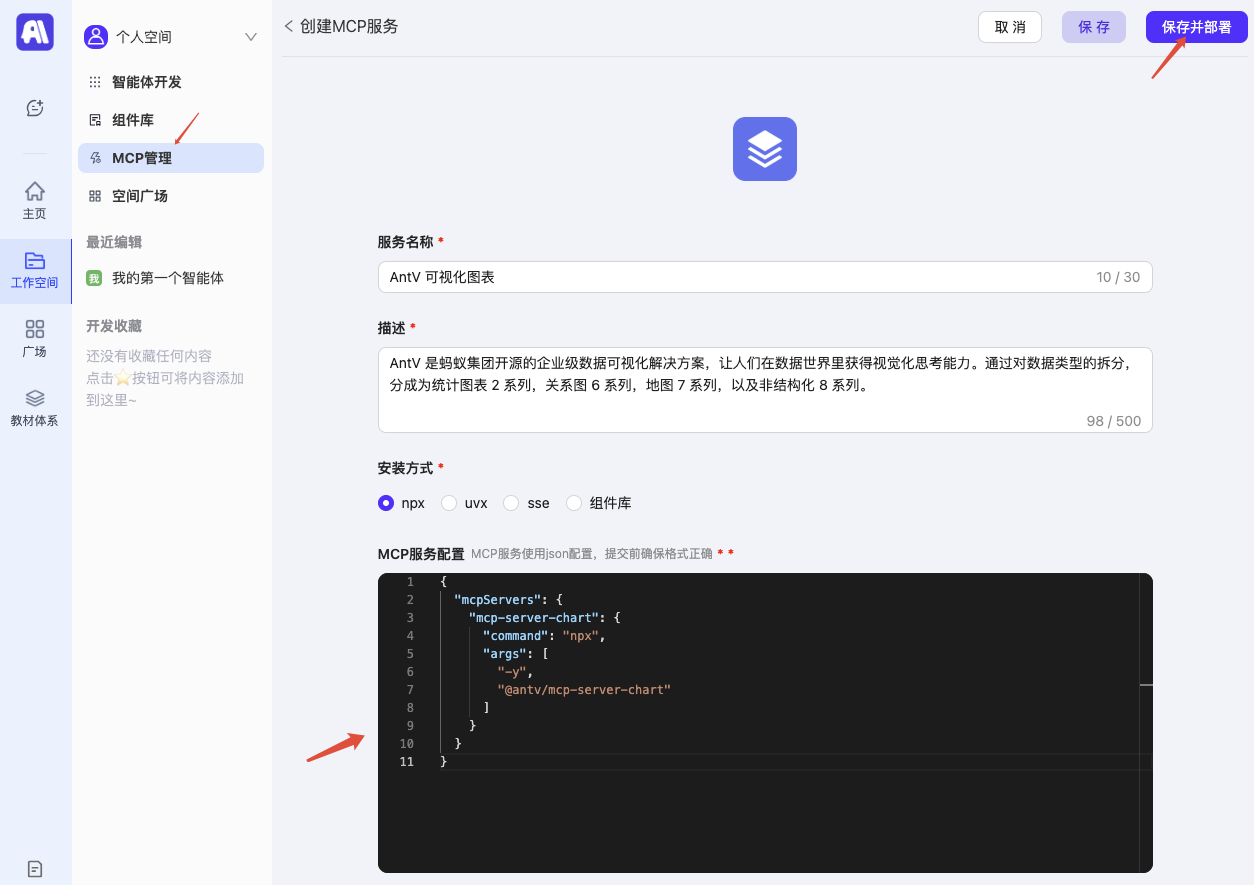The height and width of the screenshot is (885, 1254).
Task: Click the "-y" argument in editor
Action: 512,672
